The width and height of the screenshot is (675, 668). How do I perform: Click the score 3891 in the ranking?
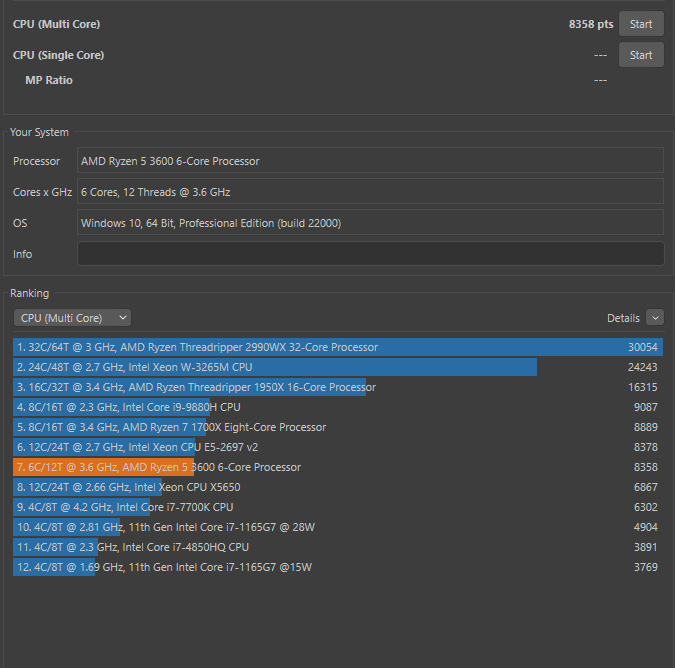[x=646, y=547]
